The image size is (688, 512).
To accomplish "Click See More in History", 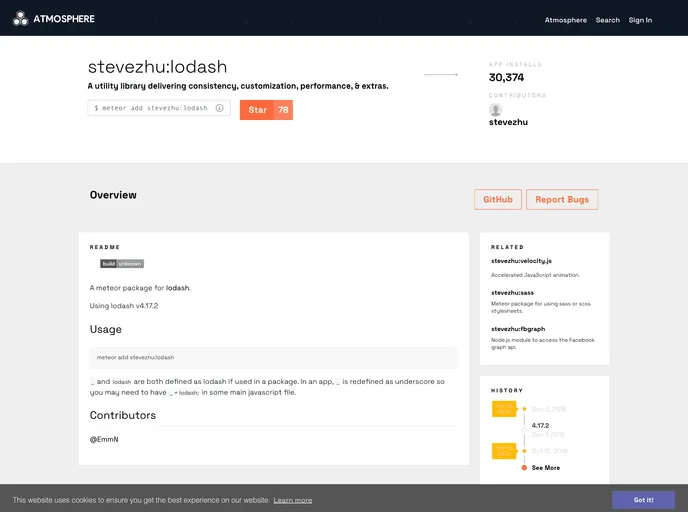I will click(x=546, y=468).
